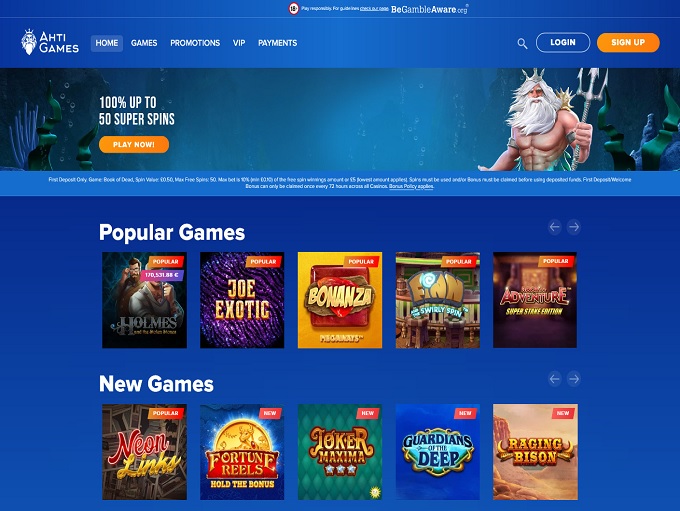
Task: Open the Bonus Policy applies link
Action: click(411, 186)
